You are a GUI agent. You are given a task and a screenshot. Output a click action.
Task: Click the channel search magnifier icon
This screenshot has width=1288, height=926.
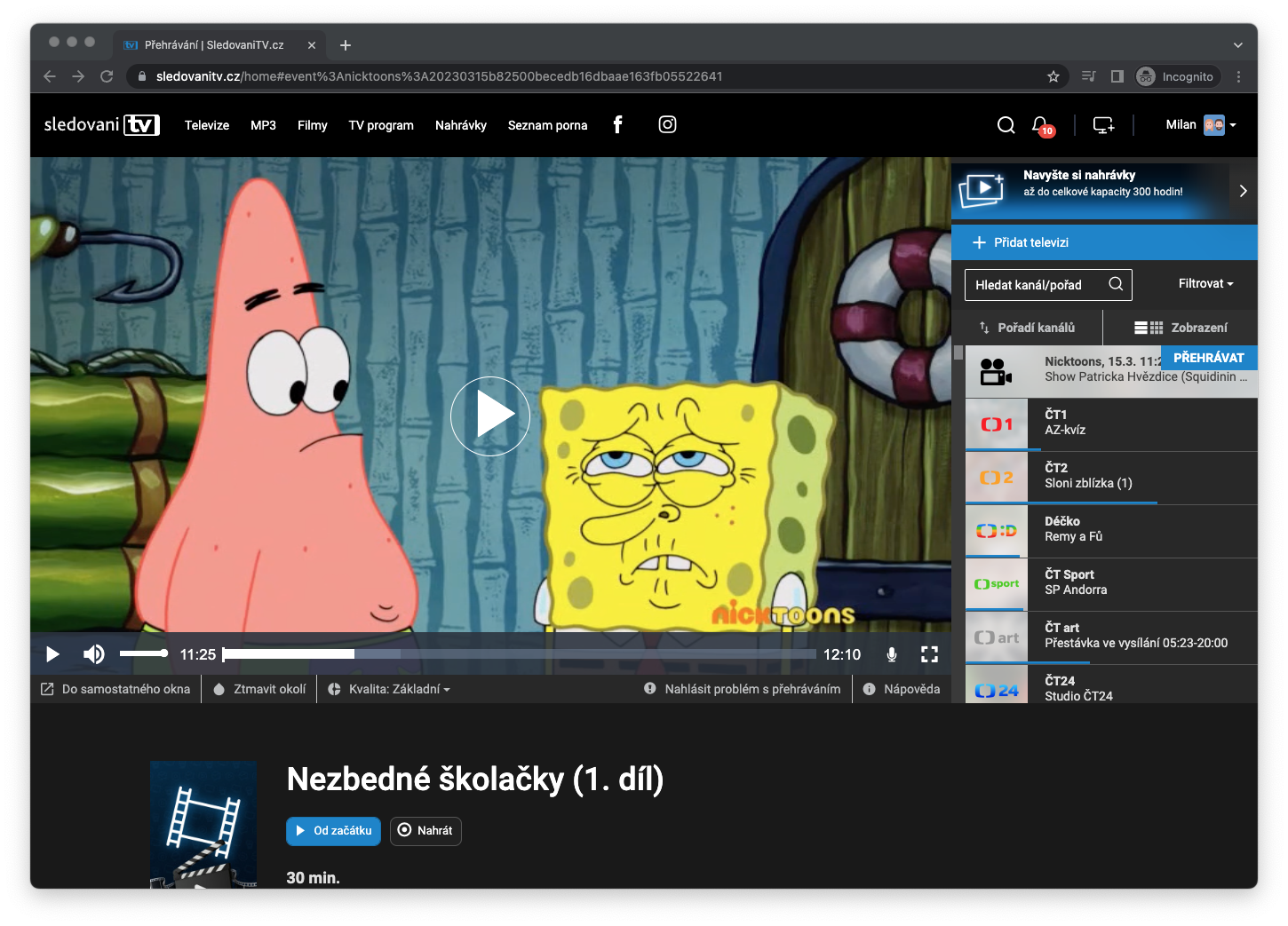[x=1116, y=284]
